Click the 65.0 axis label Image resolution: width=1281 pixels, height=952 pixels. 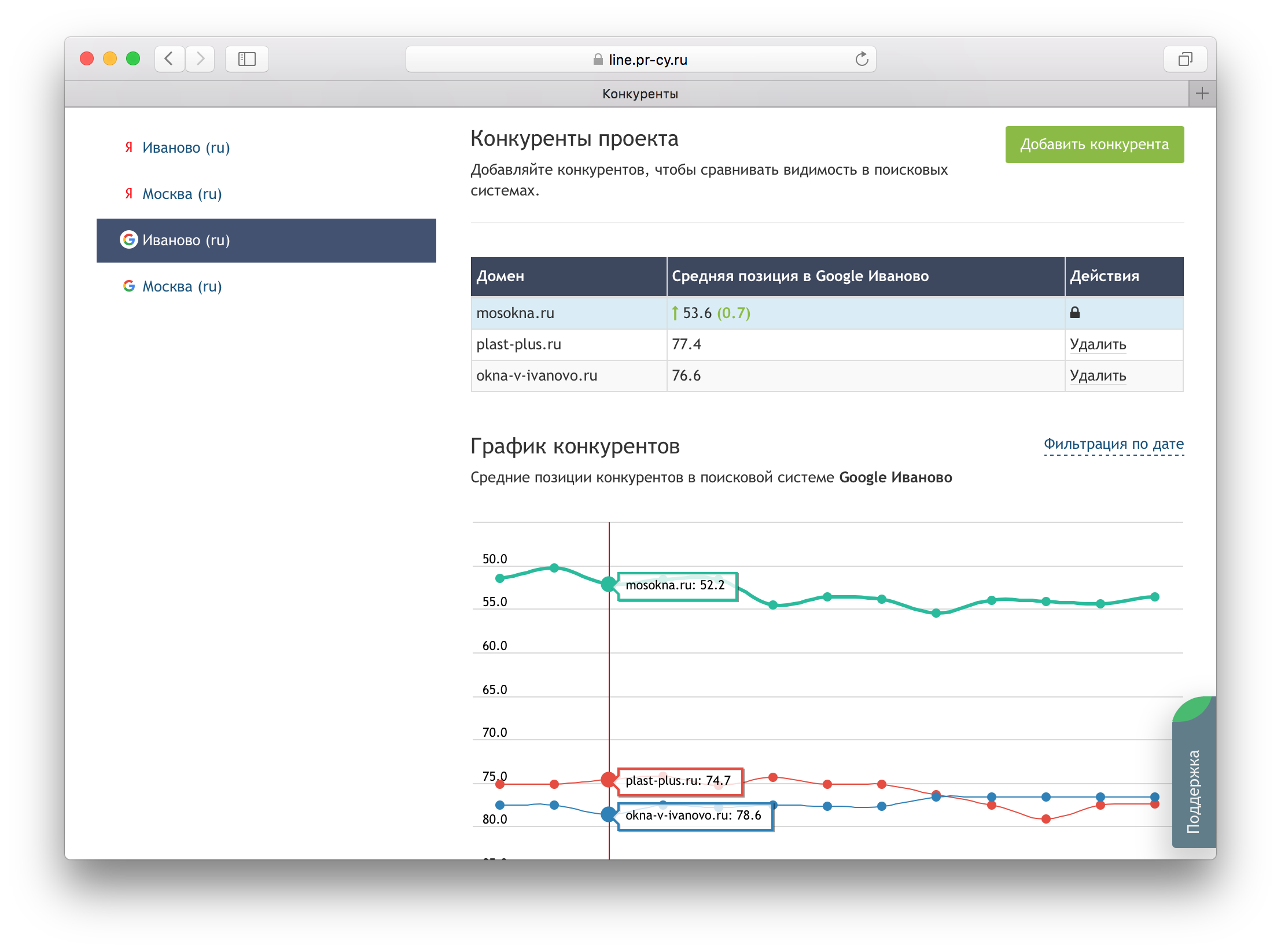[495, 690]
